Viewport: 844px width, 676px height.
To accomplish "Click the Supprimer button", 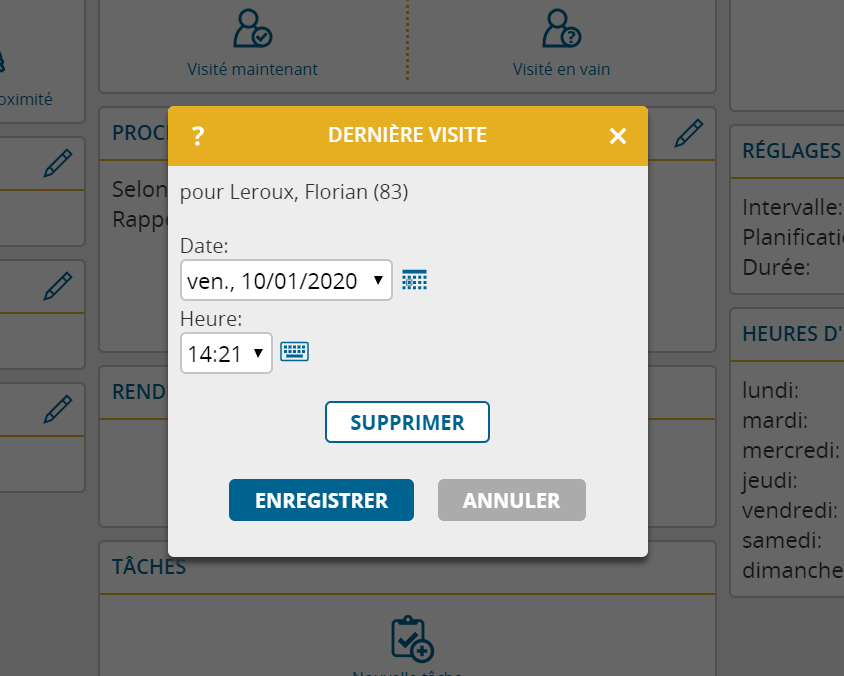I will click(407, 422).
